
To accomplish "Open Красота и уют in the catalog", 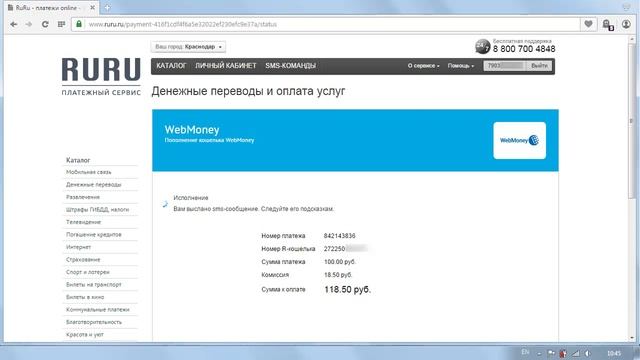I will (84, 335).
